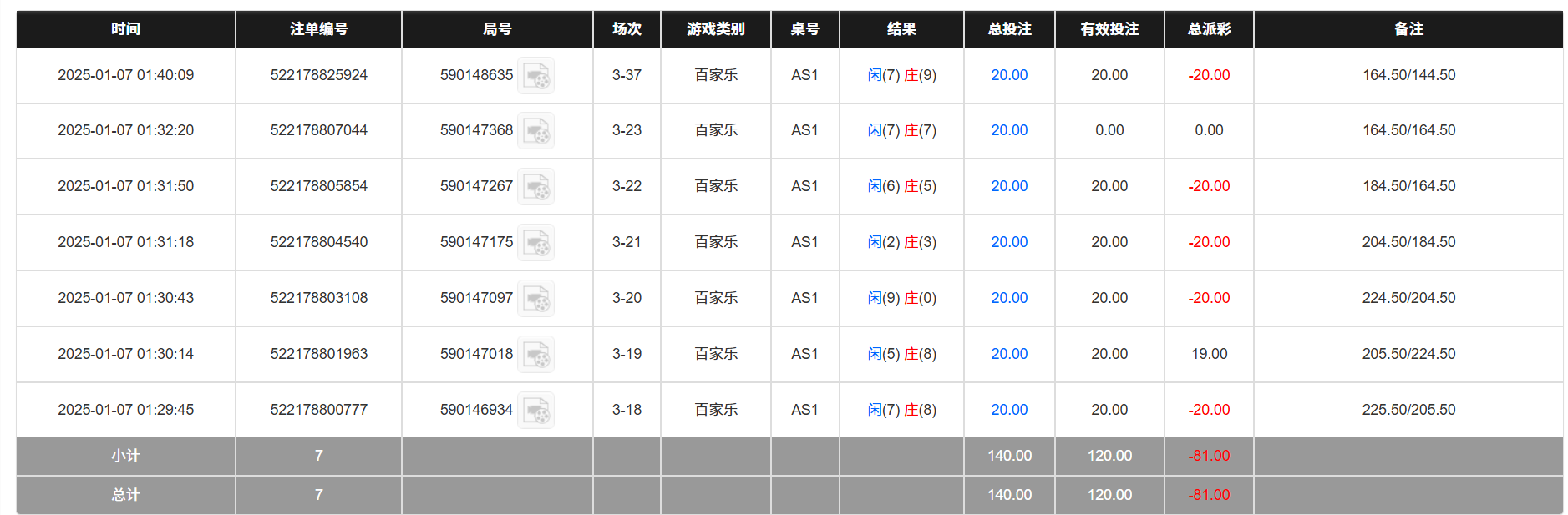Screen dimensions: 1568x515
Task: Click the 备注 column header
Action: pos(1408,29)
